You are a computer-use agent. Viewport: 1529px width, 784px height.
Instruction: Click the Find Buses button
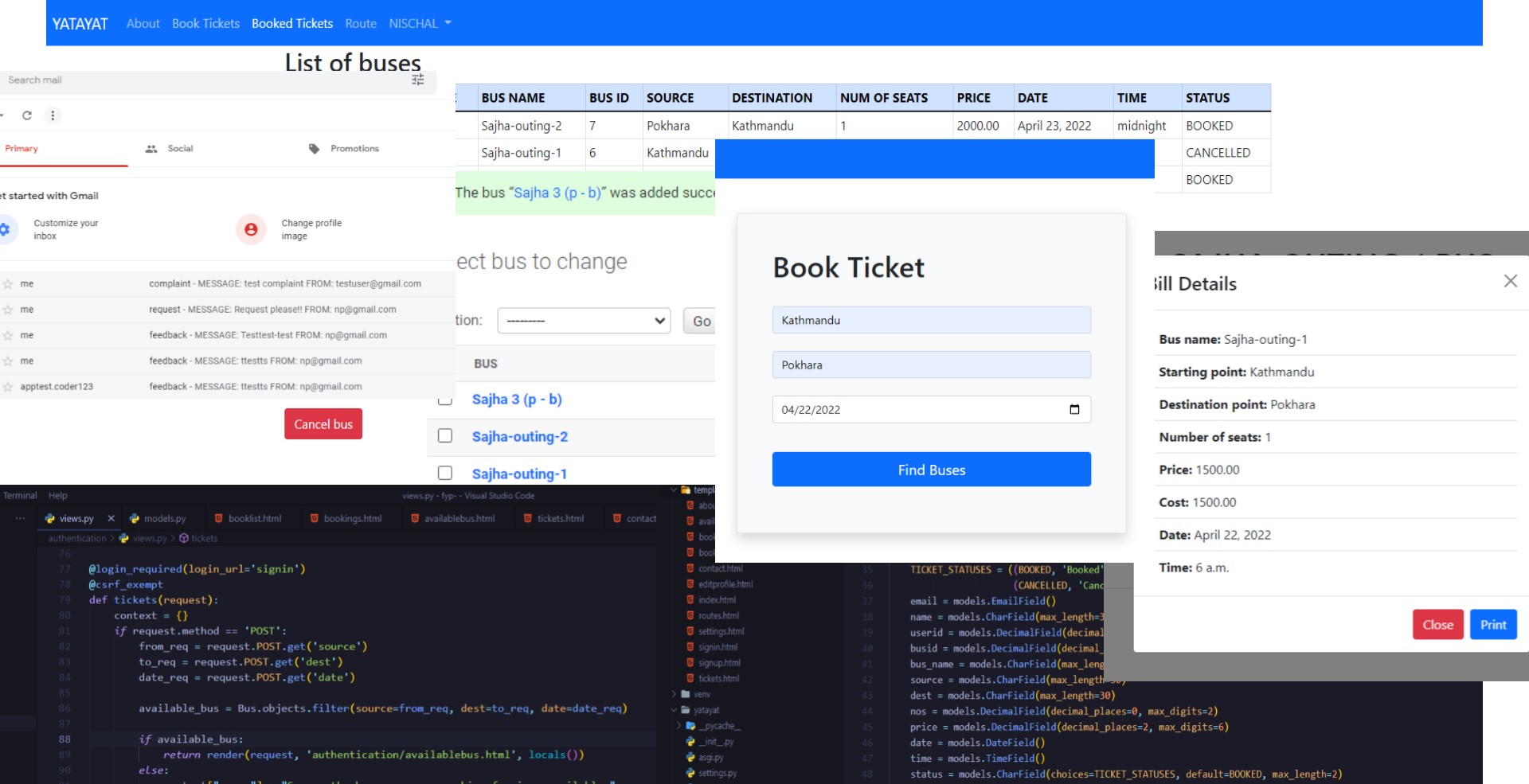[931, 470]
